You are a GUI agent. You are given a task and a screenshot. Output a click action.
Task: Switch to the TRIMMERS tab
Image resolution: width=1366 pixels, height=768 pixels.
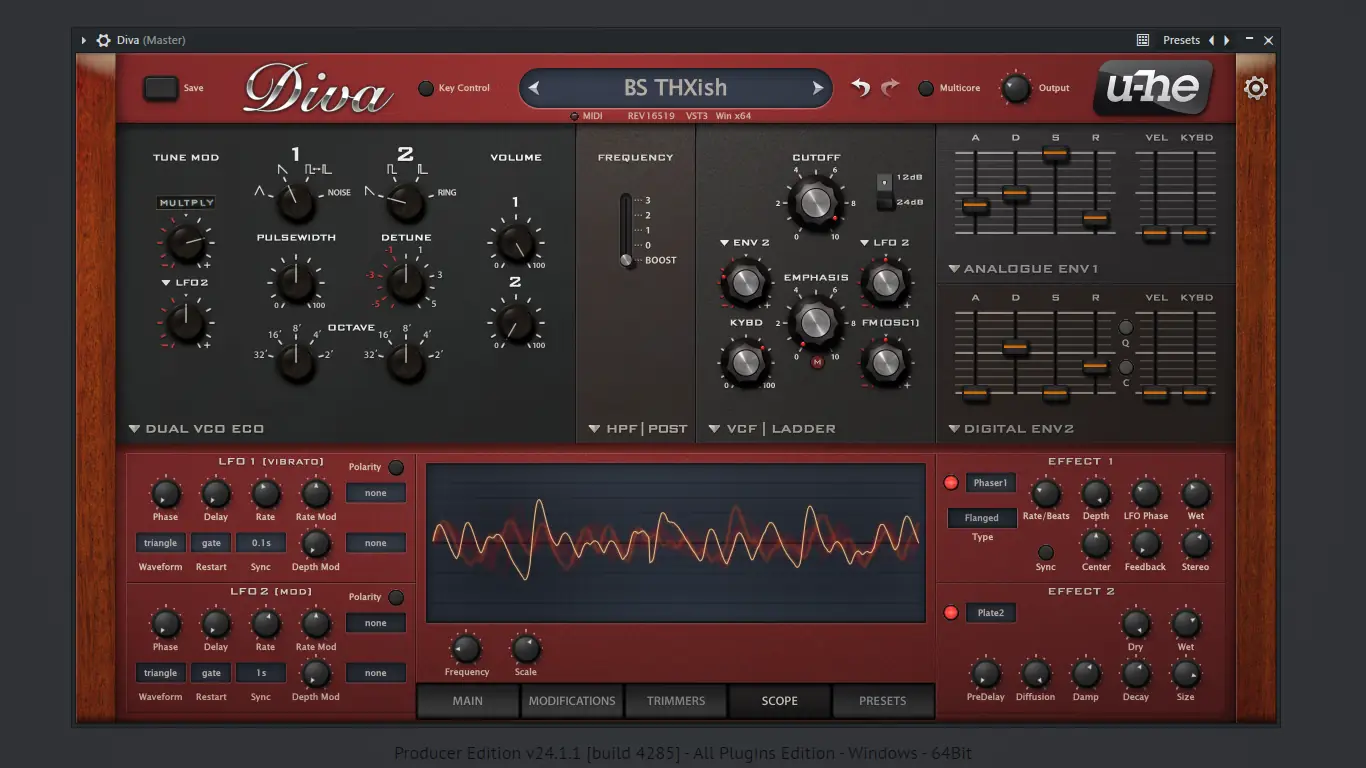coord(676,701)
